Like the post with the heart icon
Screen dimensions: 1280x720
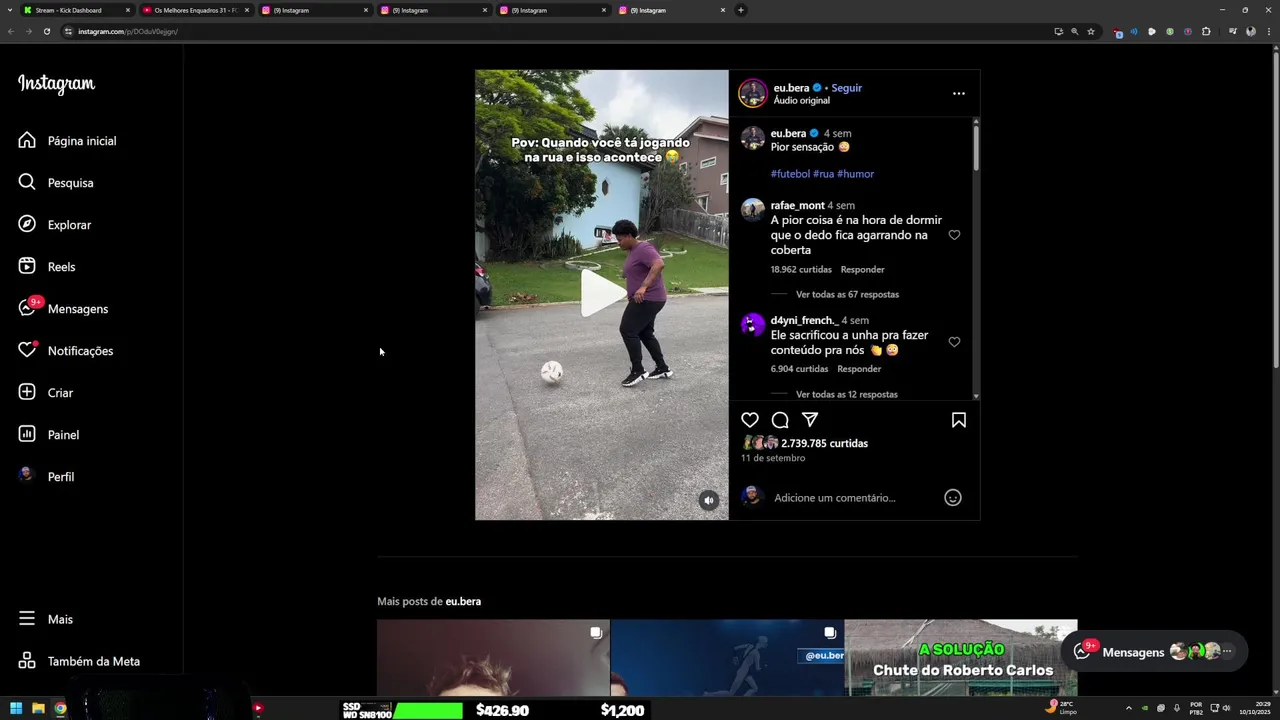750,420
